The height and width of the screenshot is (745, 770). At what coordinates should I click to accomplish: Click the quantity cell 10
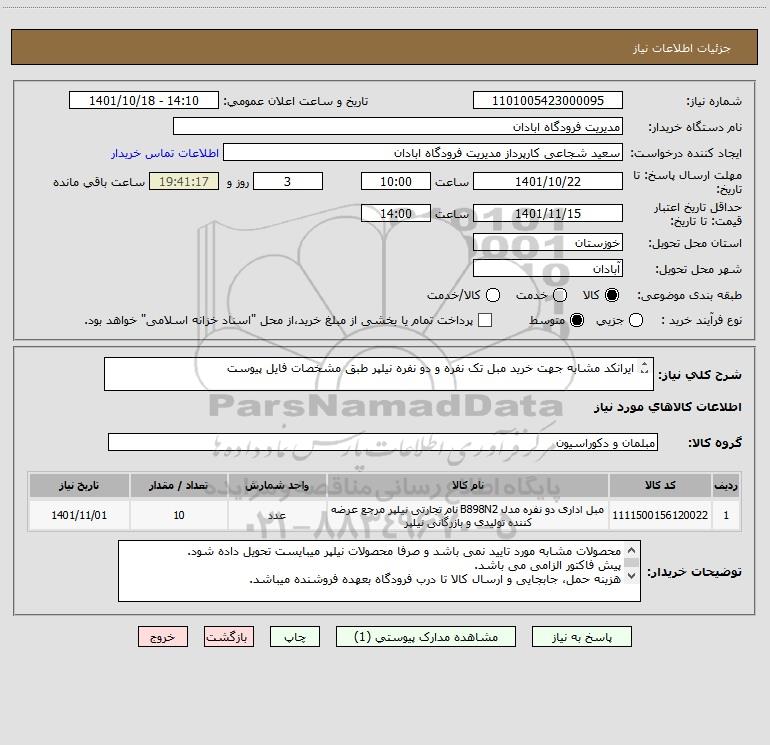(179, 515)
